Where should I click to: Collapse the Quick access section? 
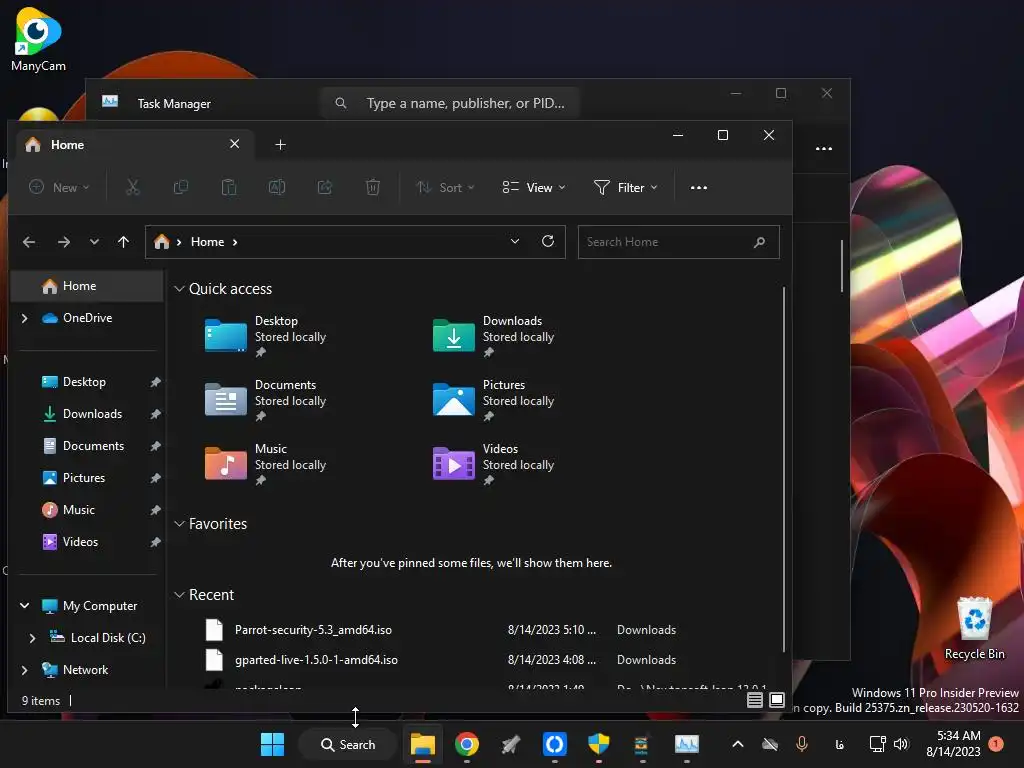point(179,289)
